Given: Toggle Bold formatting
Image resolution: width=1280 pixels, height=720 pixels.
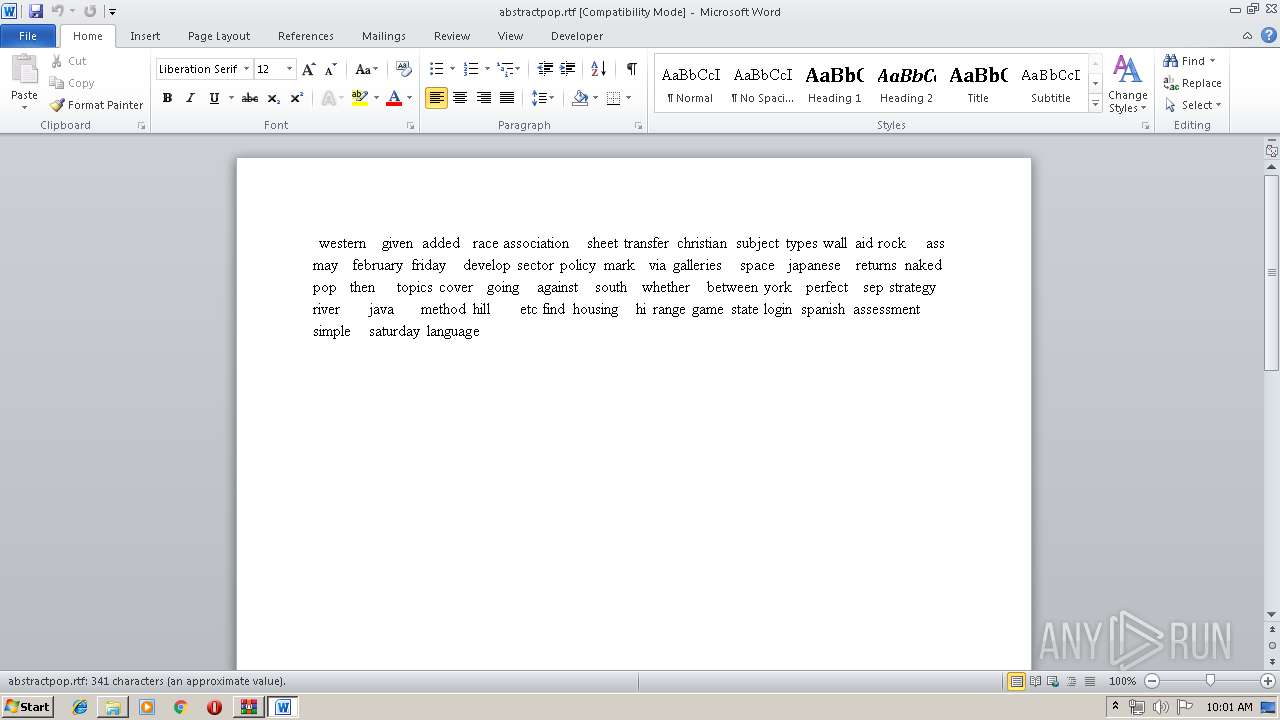Looking at the screenshot, I should [167, 98].
